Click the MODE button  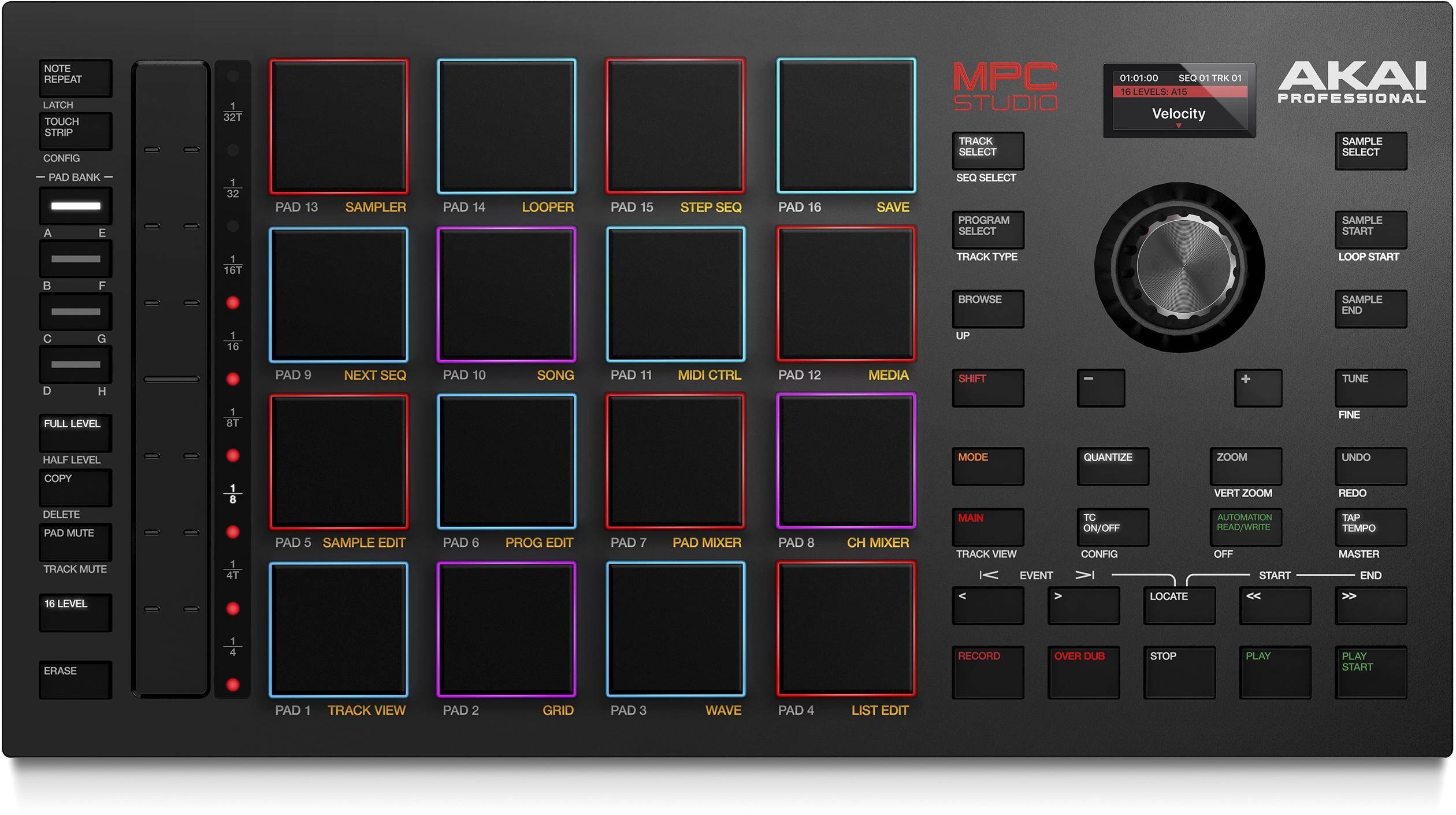point(988,466)
